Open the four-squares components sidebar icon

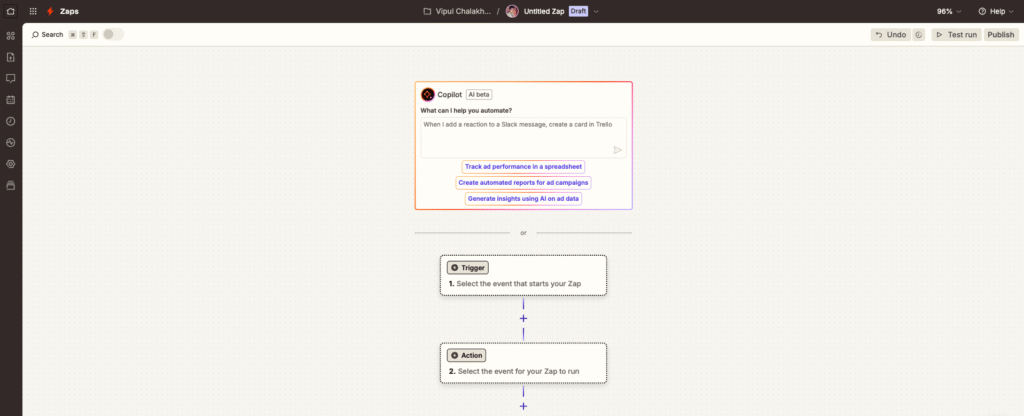[10, 36]
